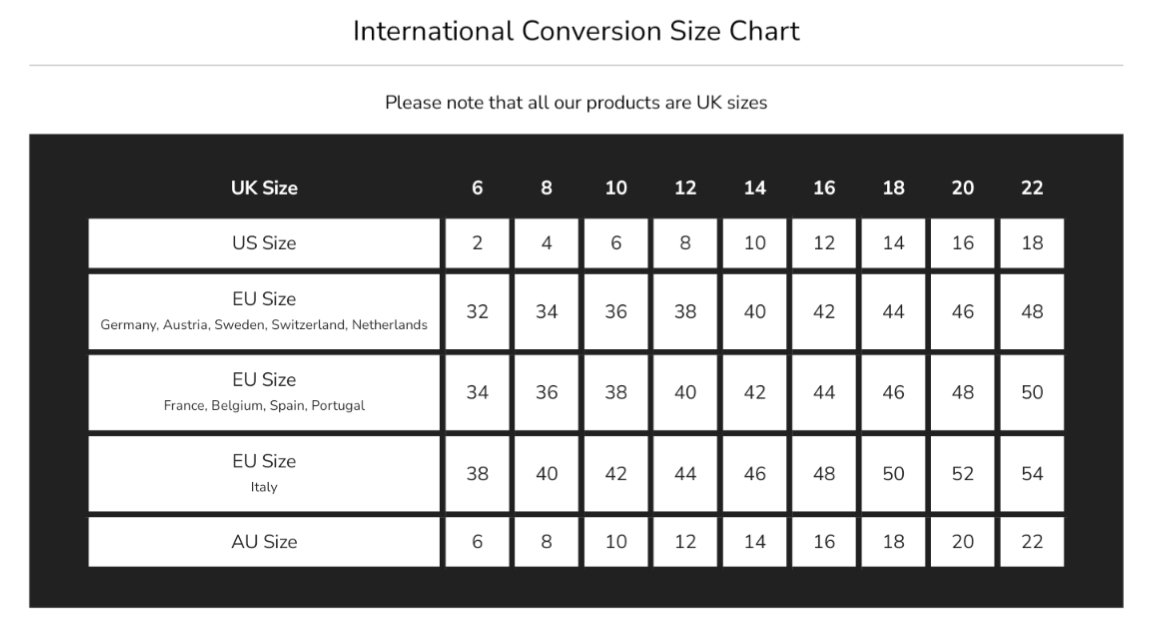Click the US Size 2 cell
Viewport: 1151px width, 635px height.
[477, 243]
